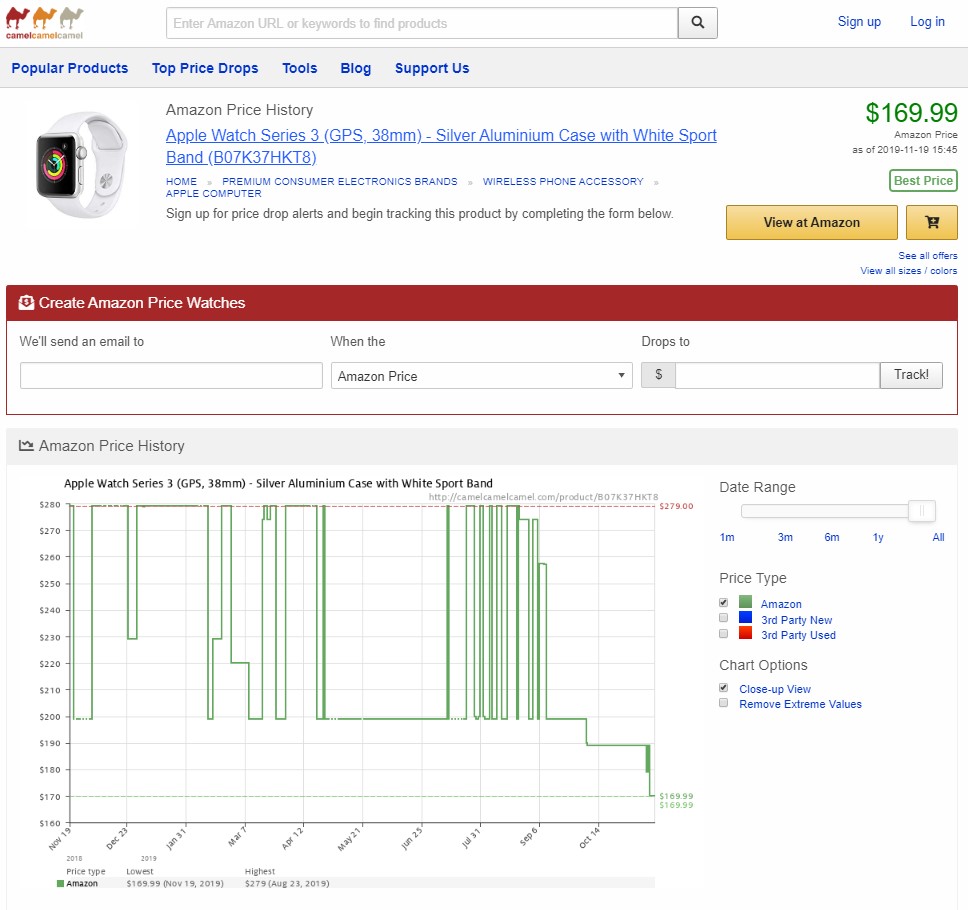
Task: Open the Sign up link
Action: [x=859, y=22]
